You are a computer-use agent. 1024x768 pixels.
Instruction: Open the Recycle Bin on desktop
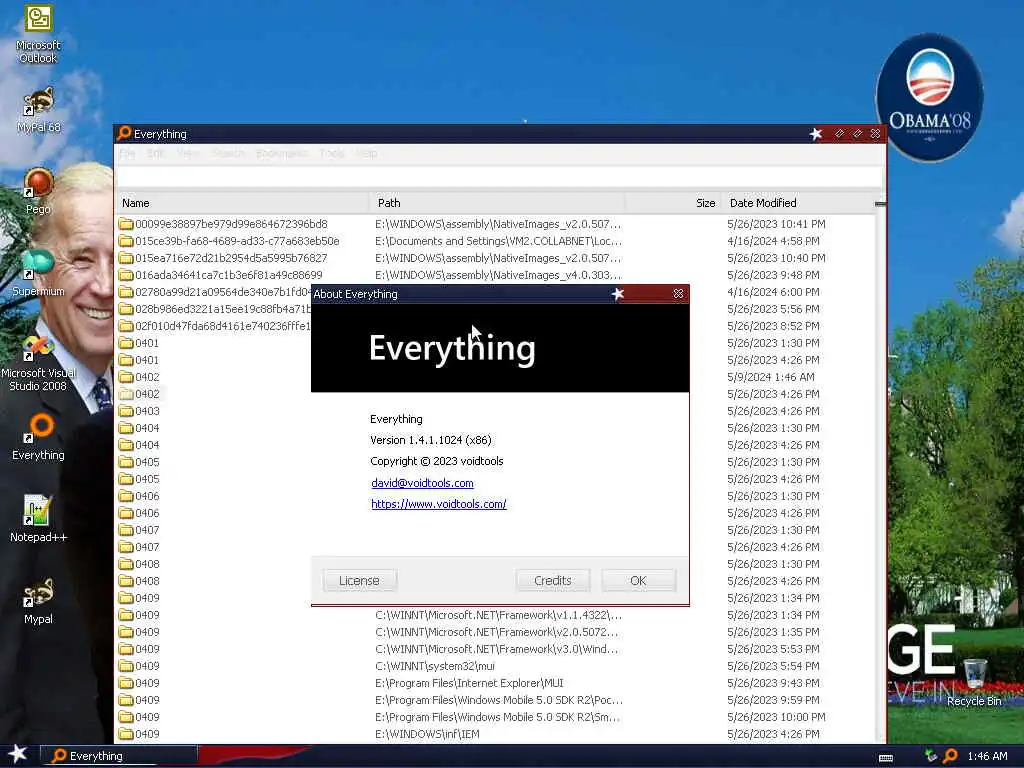pyautogui.click(x=974, y=682)
